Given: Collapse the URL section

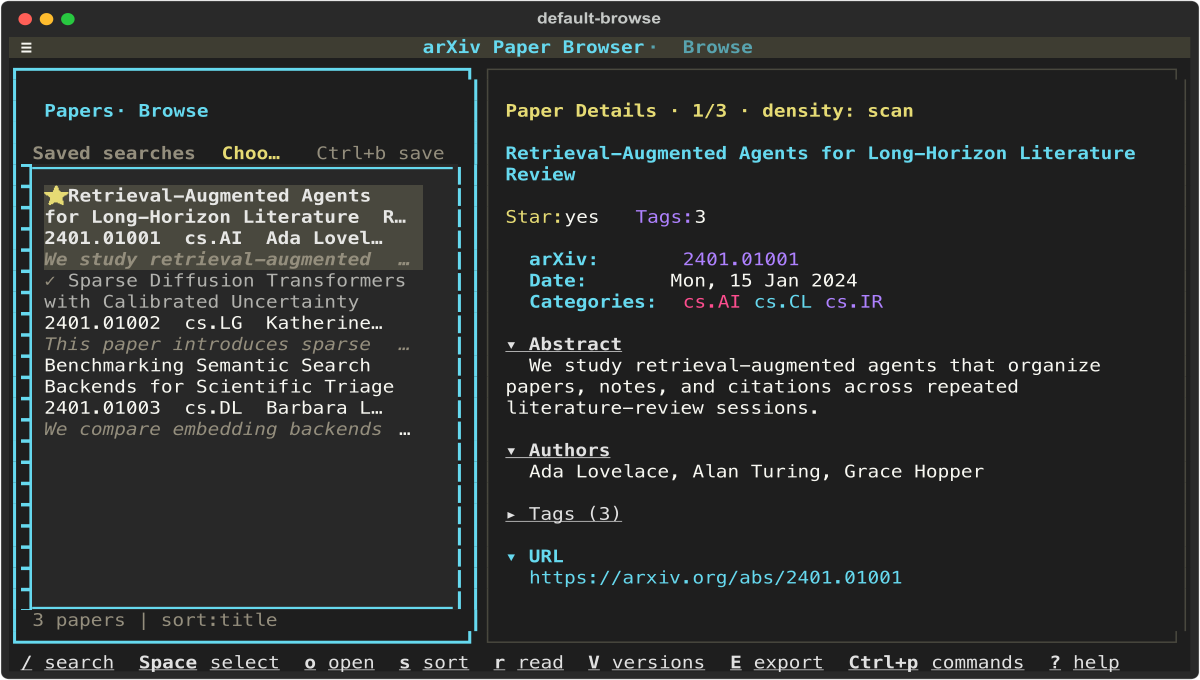Looking at the screenshot, I should coord(535,556).
